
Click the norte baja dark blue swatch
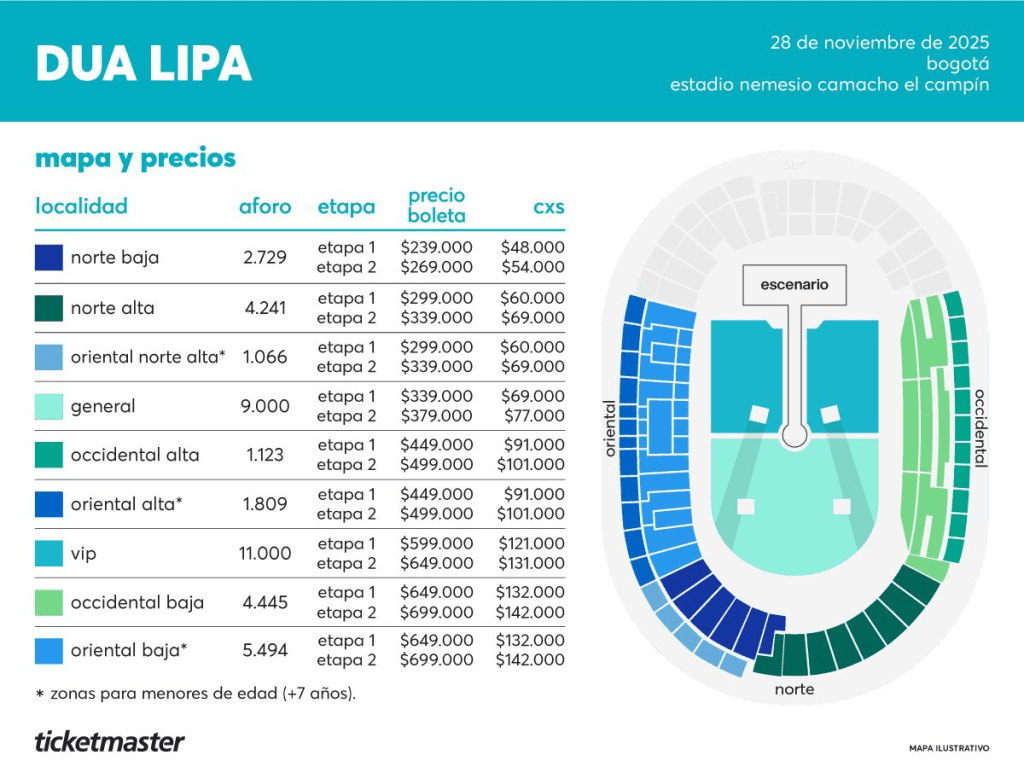coord(48,258)
